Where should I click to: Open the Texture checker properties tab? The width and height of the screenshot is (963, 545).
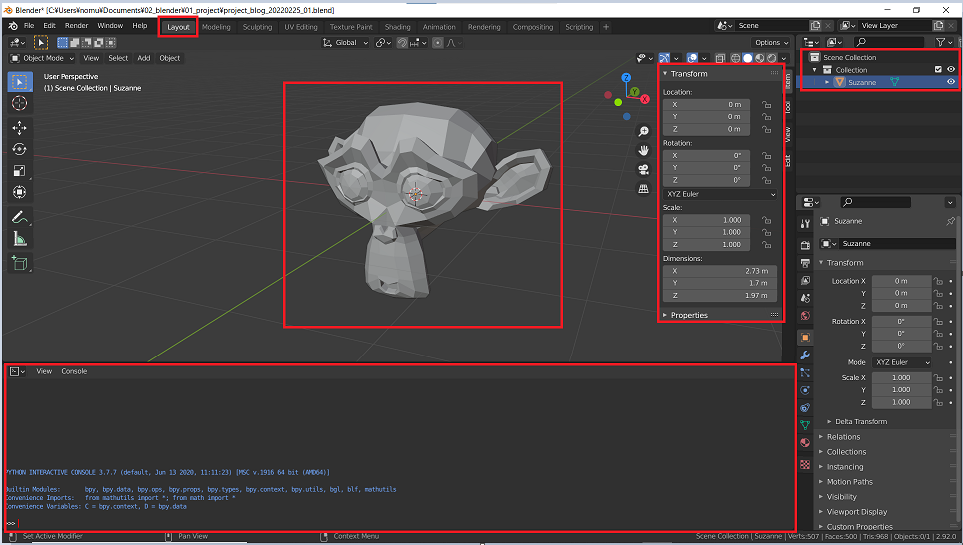pyautogui.click(x=805, y=465)
